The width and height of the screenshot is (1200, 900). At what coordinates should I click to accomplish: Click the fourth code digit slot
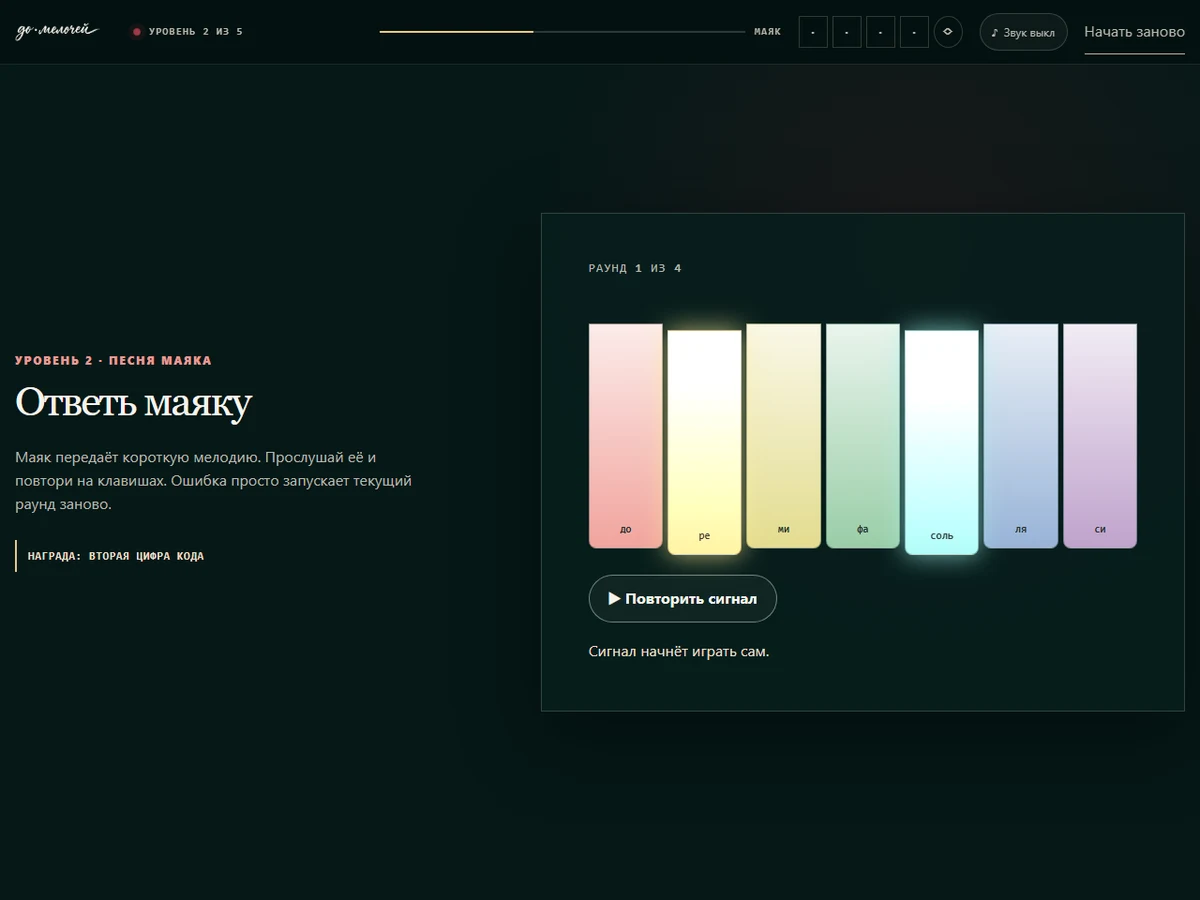click(x=915, y=32)
